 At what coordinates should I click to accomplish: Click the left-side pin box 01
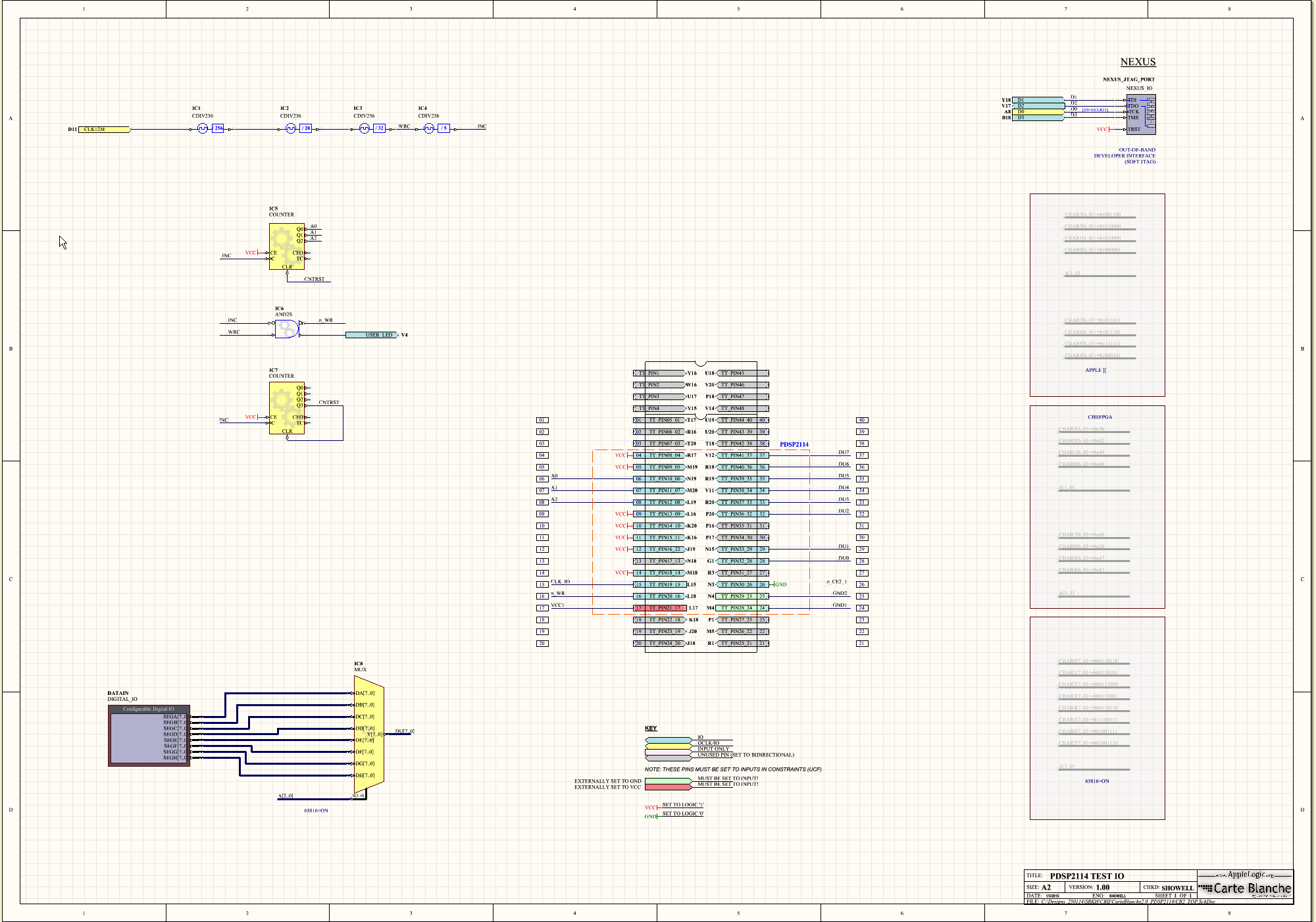(x=542, y=420)
